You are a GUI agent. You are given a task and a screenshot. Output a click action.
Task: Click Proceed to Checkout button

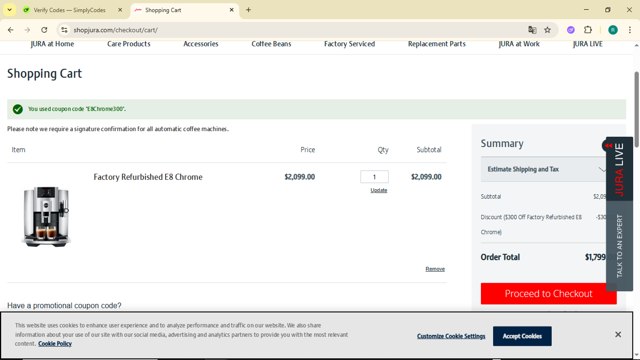548,293
